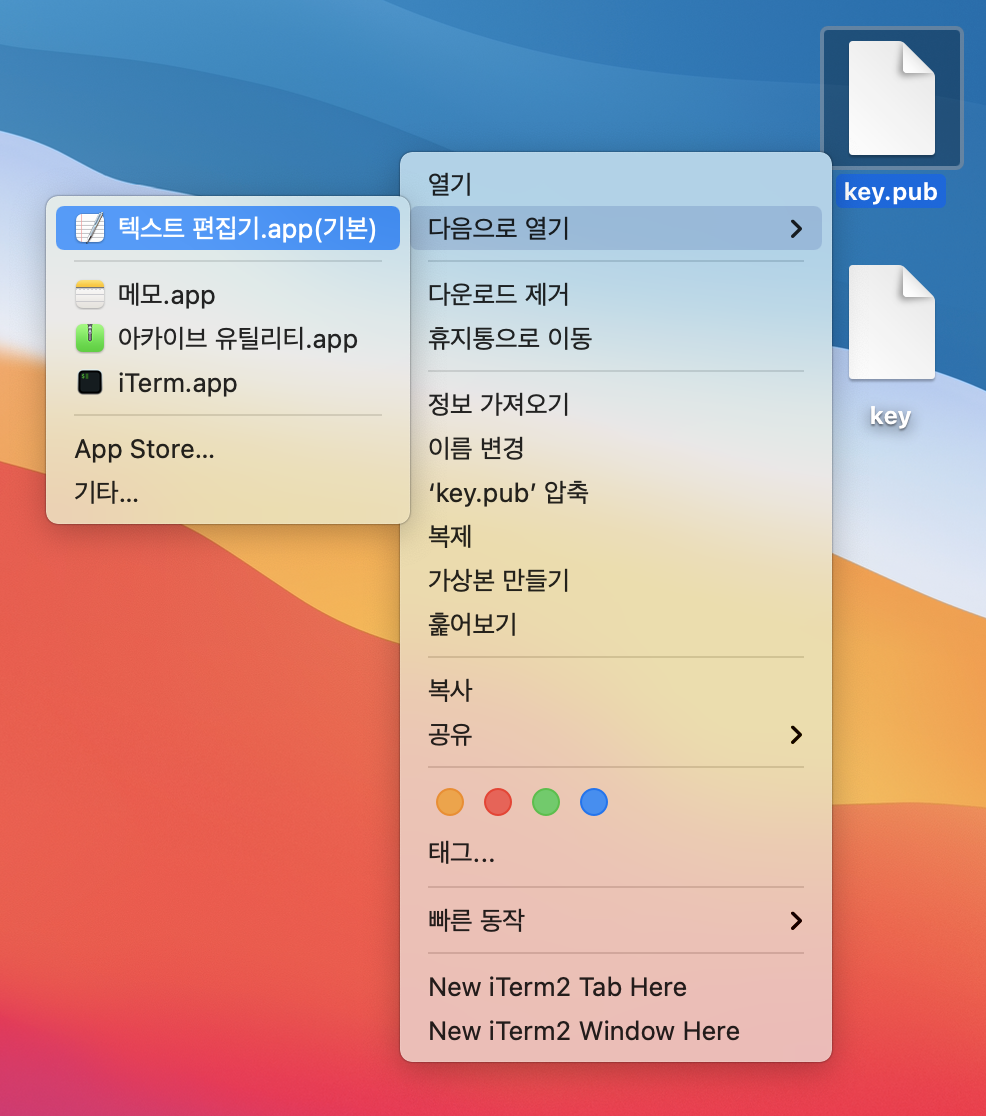Expand the 공유 submenu arrow
The height and width of the screenshot is (1116, 986).
point(796,735)
